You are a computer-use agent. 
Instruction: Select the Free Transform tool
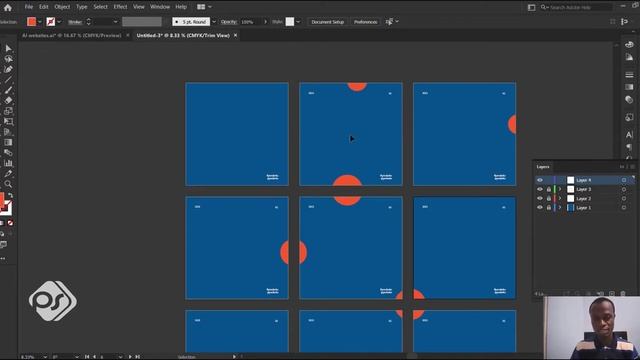[x=8, y=122]
